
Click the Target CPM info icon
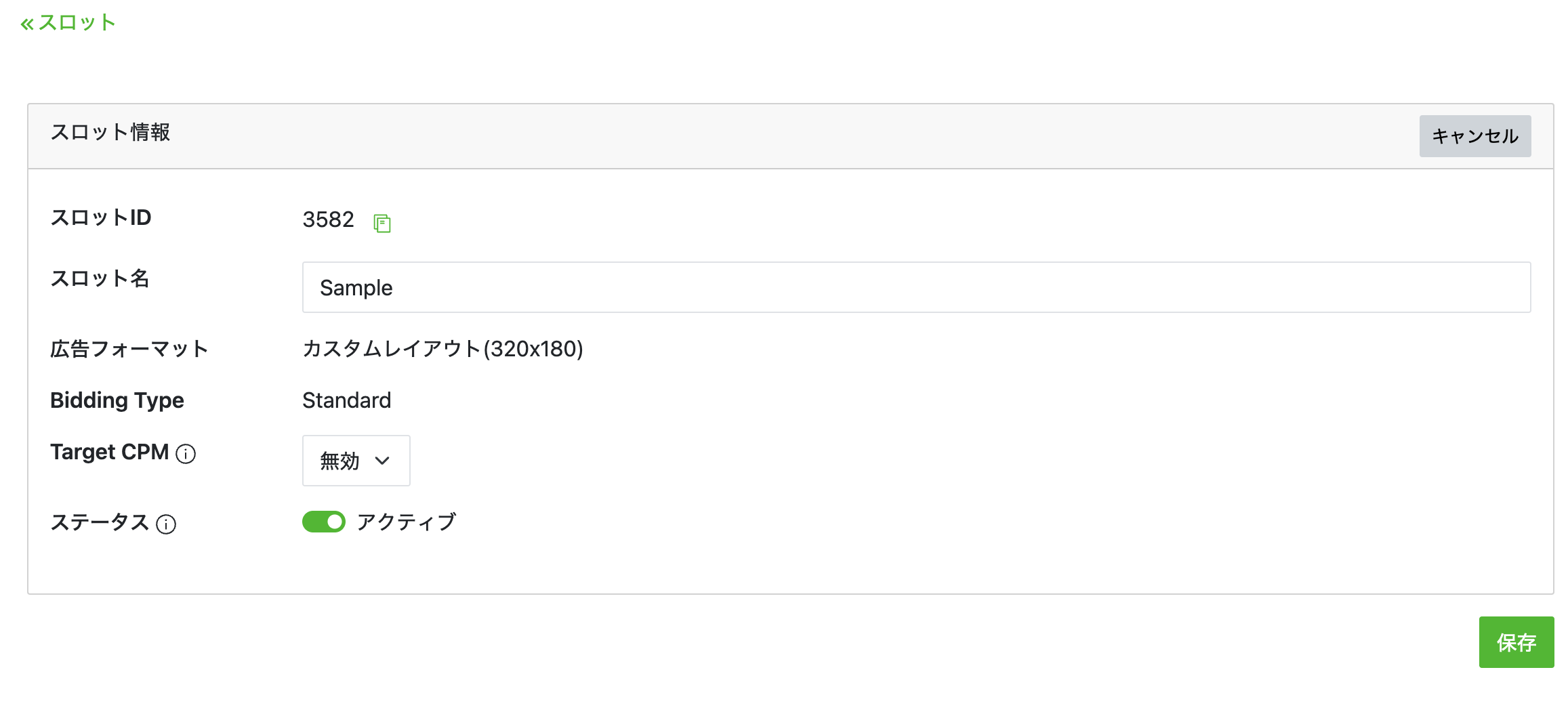186,453
